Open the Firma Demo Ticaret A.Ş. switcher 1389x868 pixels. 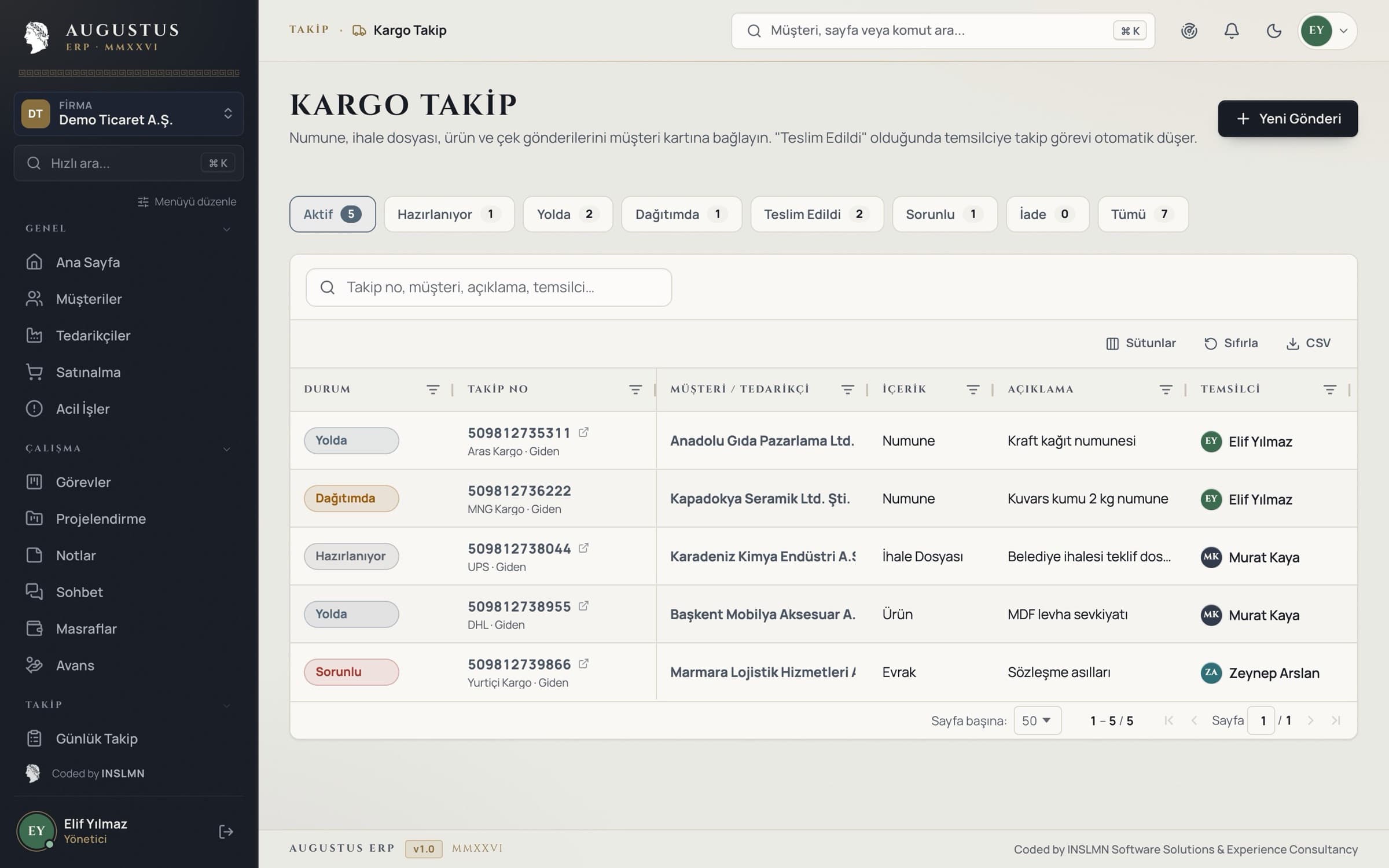pyautogui.click(x=128, y=113)
